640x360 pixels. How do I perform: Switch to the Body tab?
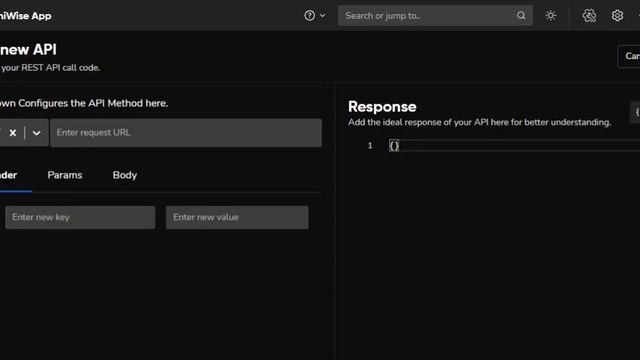coord(125,175)
